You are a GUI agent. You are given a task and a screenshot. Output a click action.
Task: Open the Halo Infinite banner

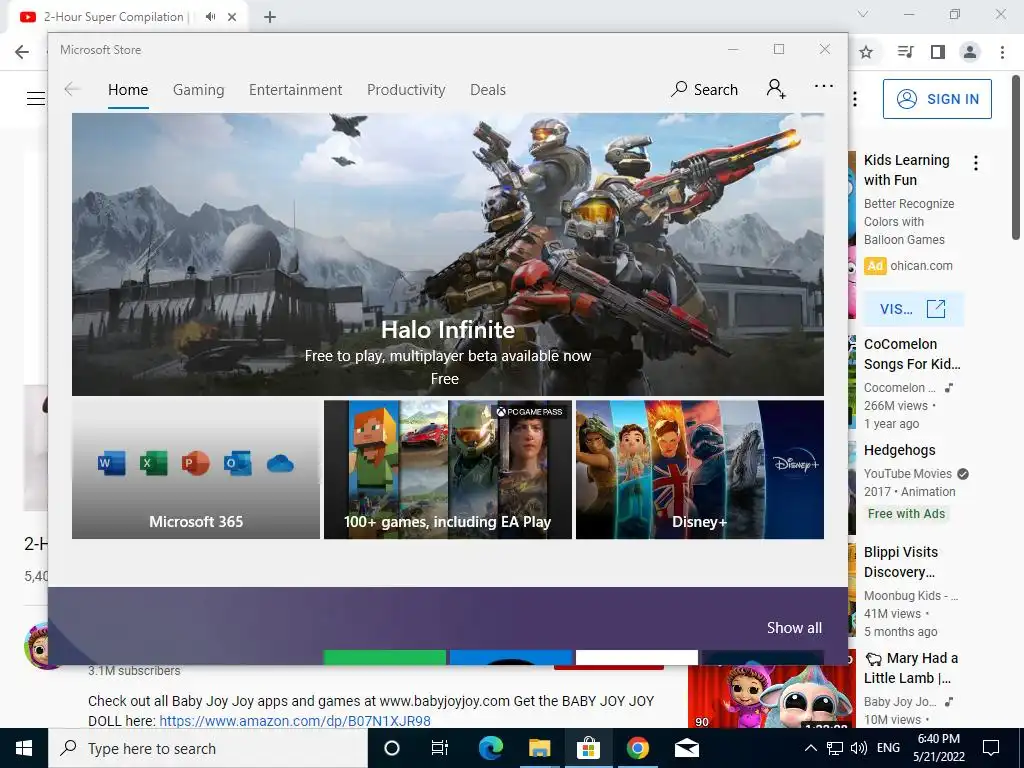pyautogui.click(x=447, y=254)
